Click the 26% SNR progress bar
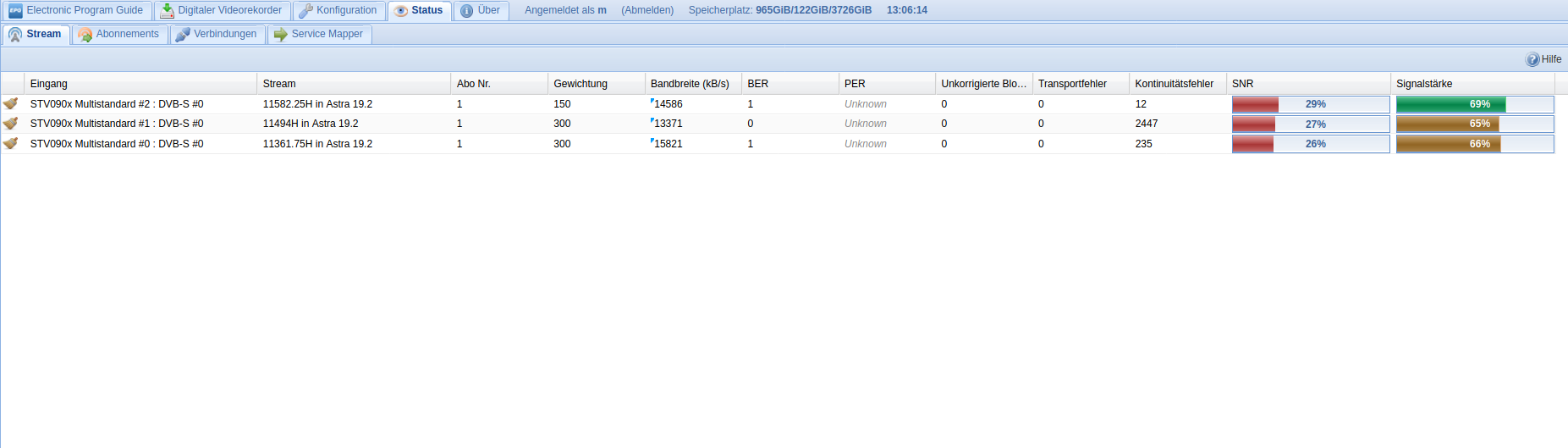Screen dimensions: 1568x448 (x=1311, y=144)
